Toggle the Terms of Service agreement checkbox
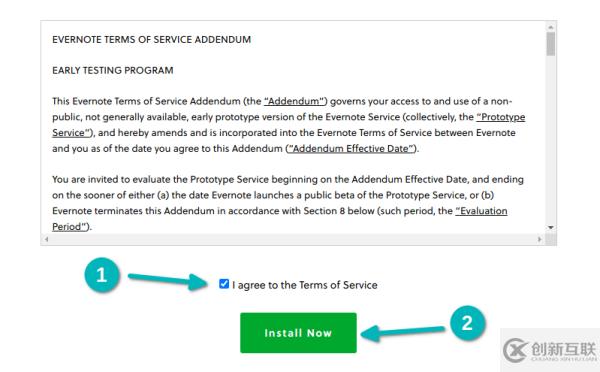This screenshot has height=372, width=600. (x=224, y=284)
